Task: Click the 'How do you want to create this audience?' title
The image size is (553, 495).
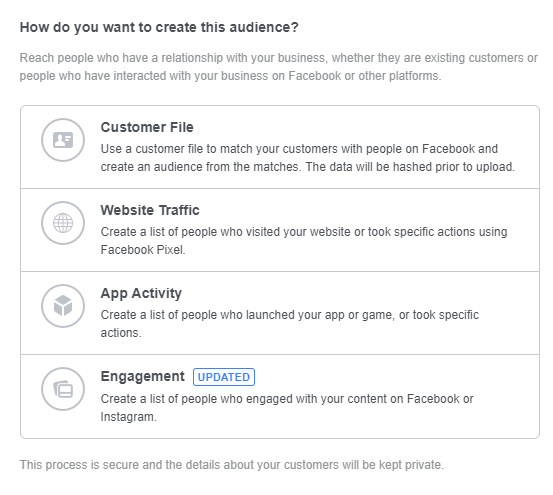Action: pos(159,27)
